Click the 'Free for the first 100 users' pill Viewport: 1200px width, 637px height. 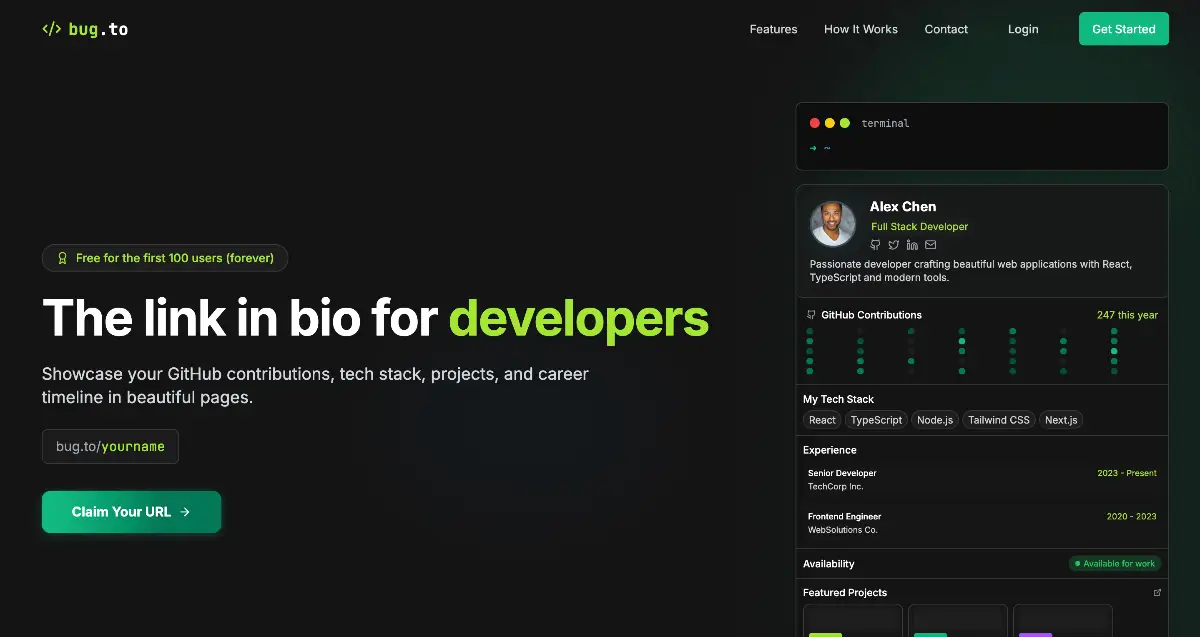(x=165, y=258)
